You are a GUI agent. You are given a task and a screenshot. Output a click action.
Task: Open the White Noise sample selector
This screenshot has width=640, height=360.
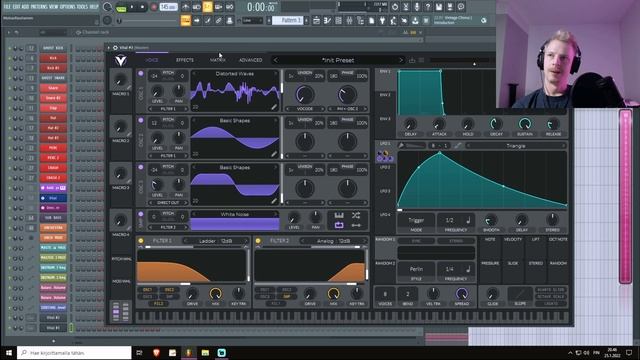click(235, 214)
